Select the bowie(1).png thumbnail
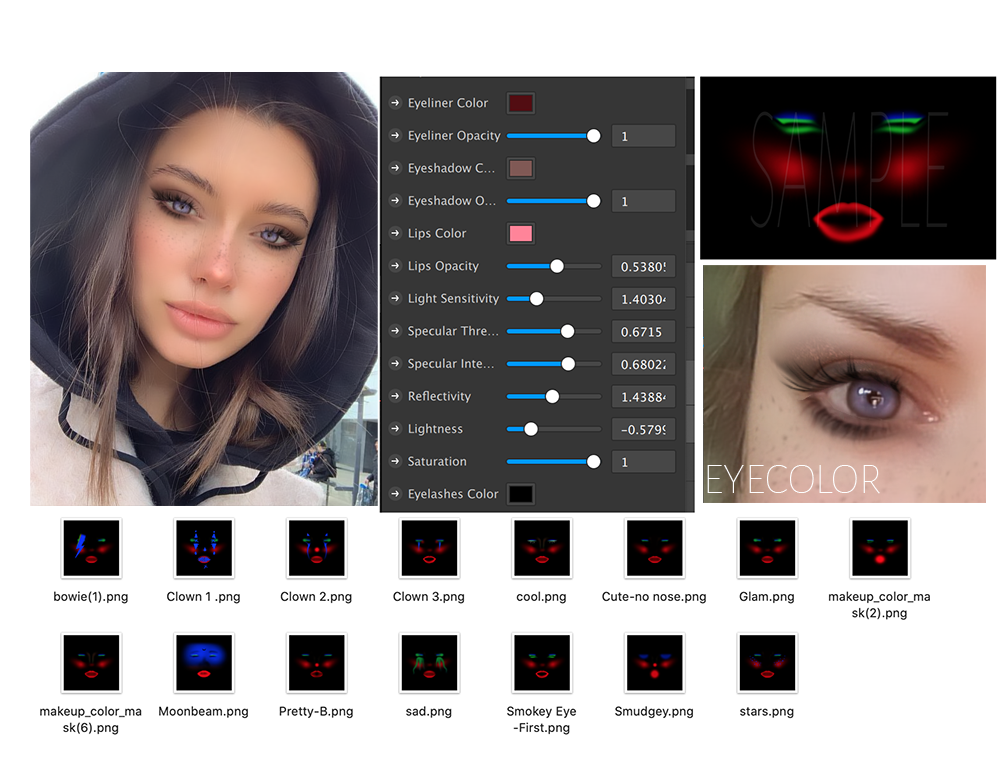 tap(91, 548)
